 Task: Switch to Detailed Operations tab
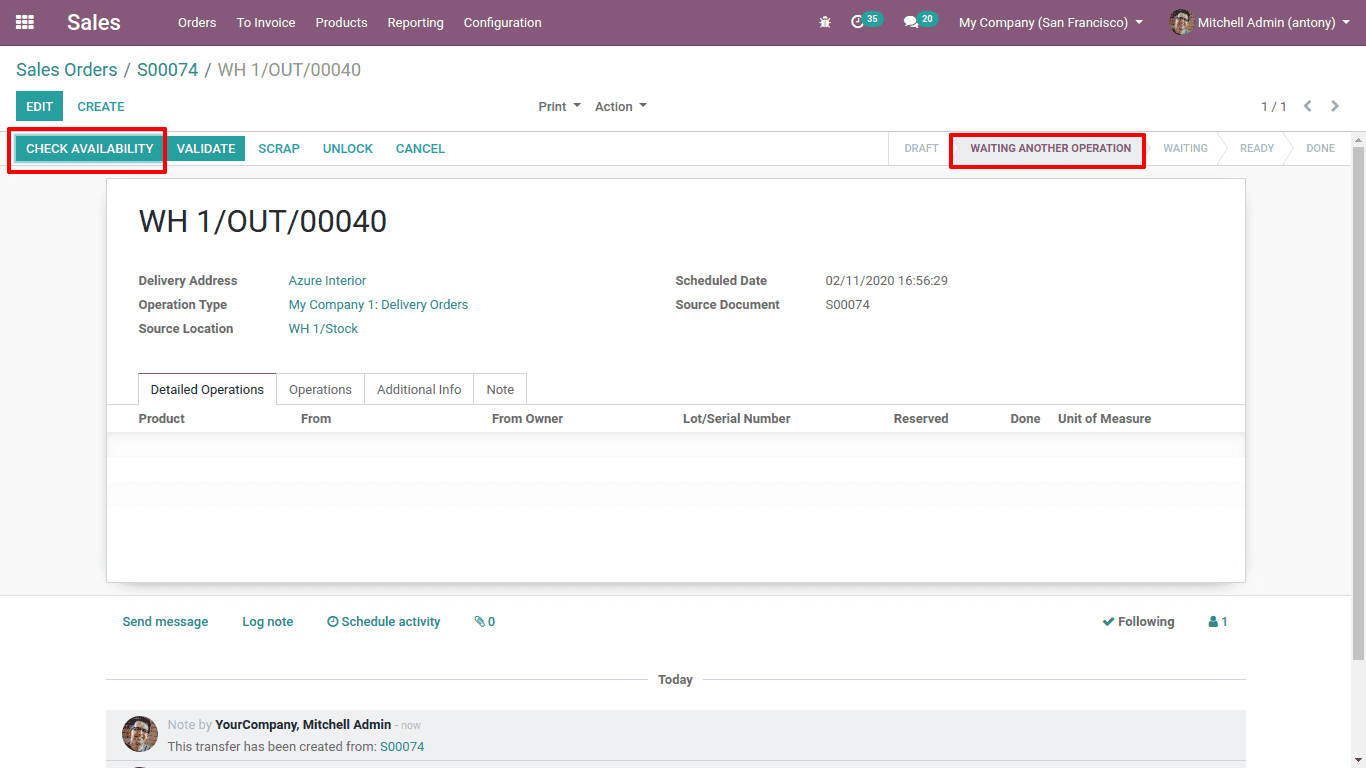coord(207,389)
